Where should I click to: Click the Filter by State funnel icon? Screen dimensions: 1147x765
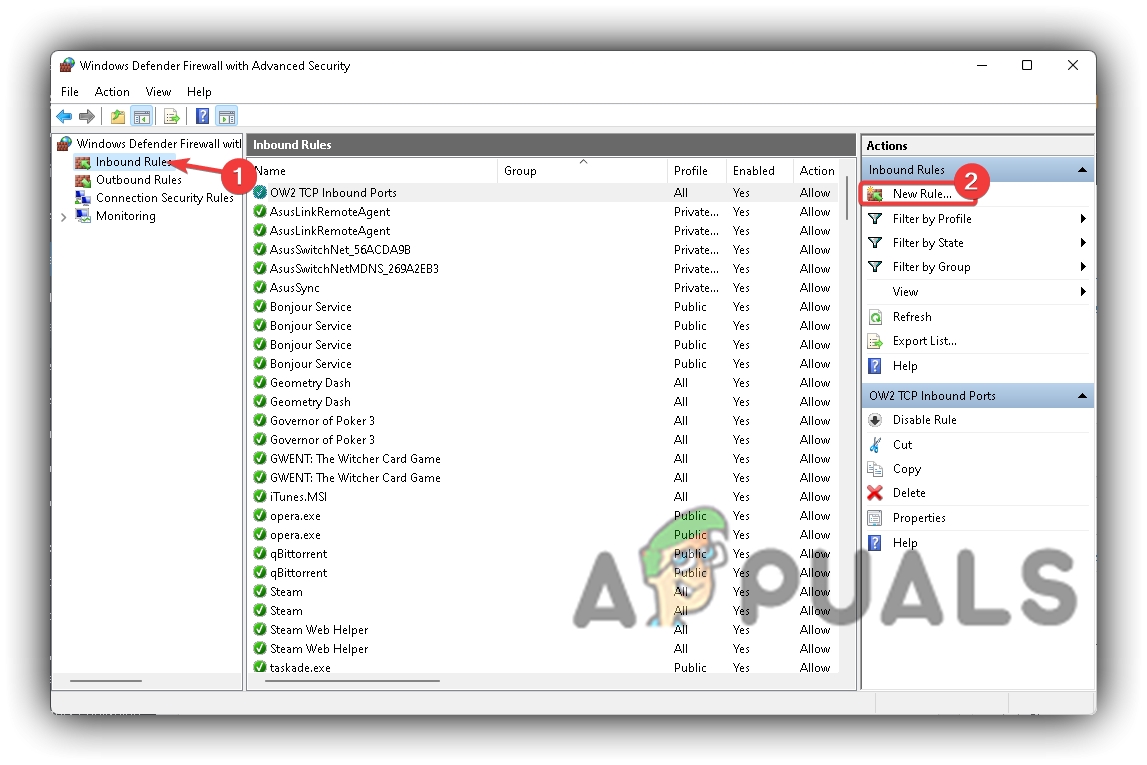point(875,243)
